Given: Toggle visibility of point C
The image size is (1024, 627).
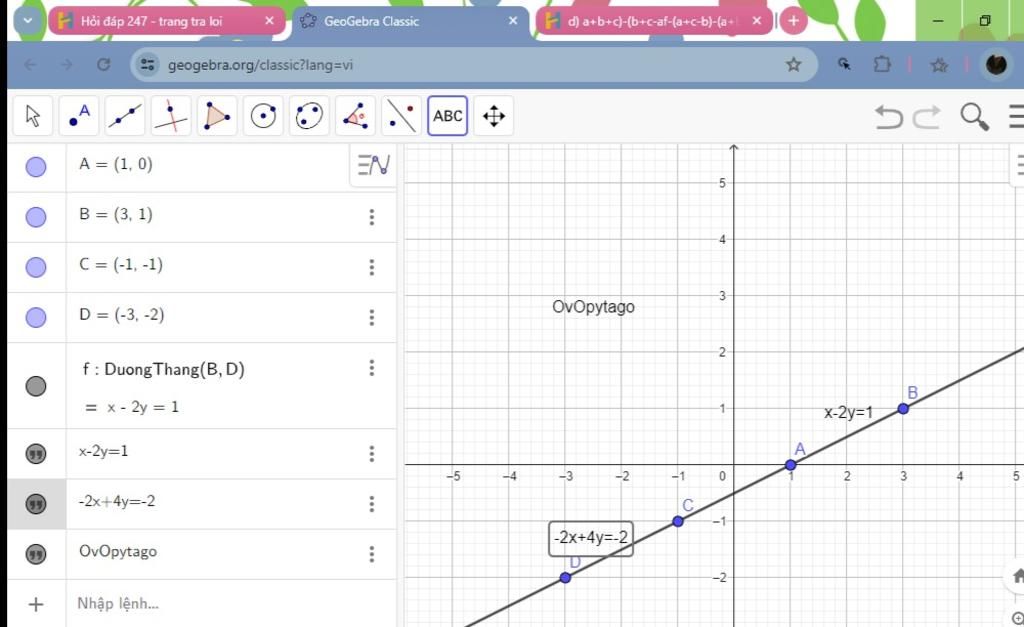Looking at the screenshot, I should click(x=36, y=267).
